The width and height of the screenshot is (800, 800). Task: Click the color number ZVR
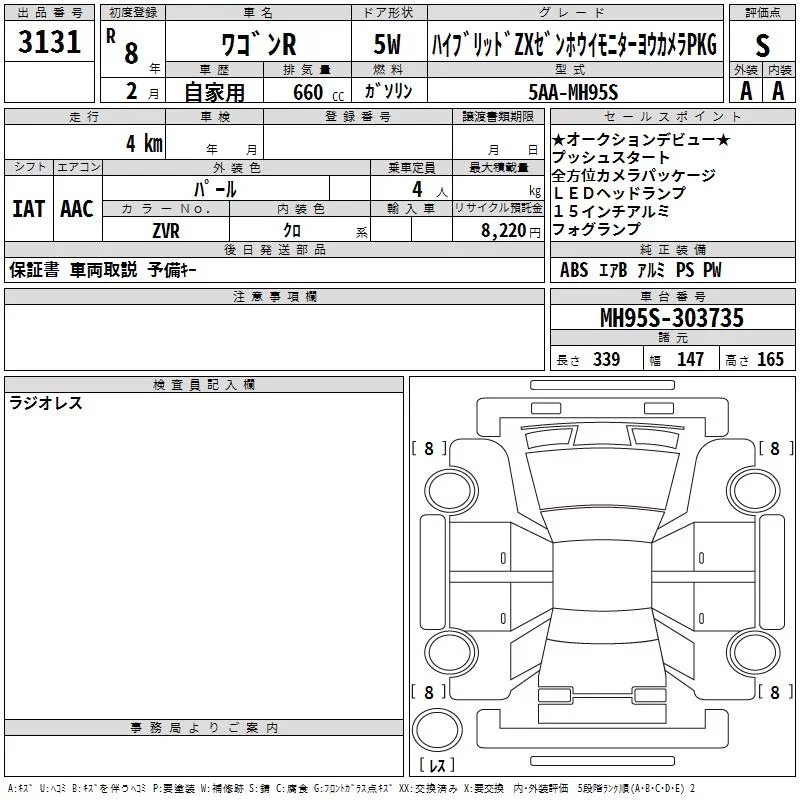tap(164, 230)
